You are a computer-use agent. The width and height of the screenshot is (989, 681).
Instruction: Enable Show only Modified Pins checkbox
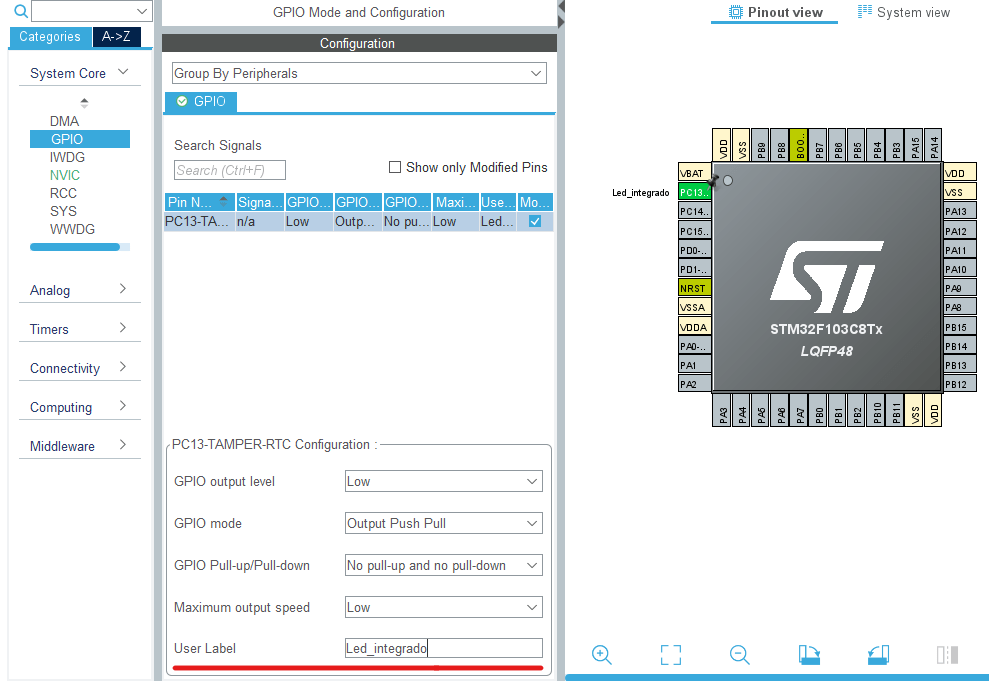pos(395,167)
